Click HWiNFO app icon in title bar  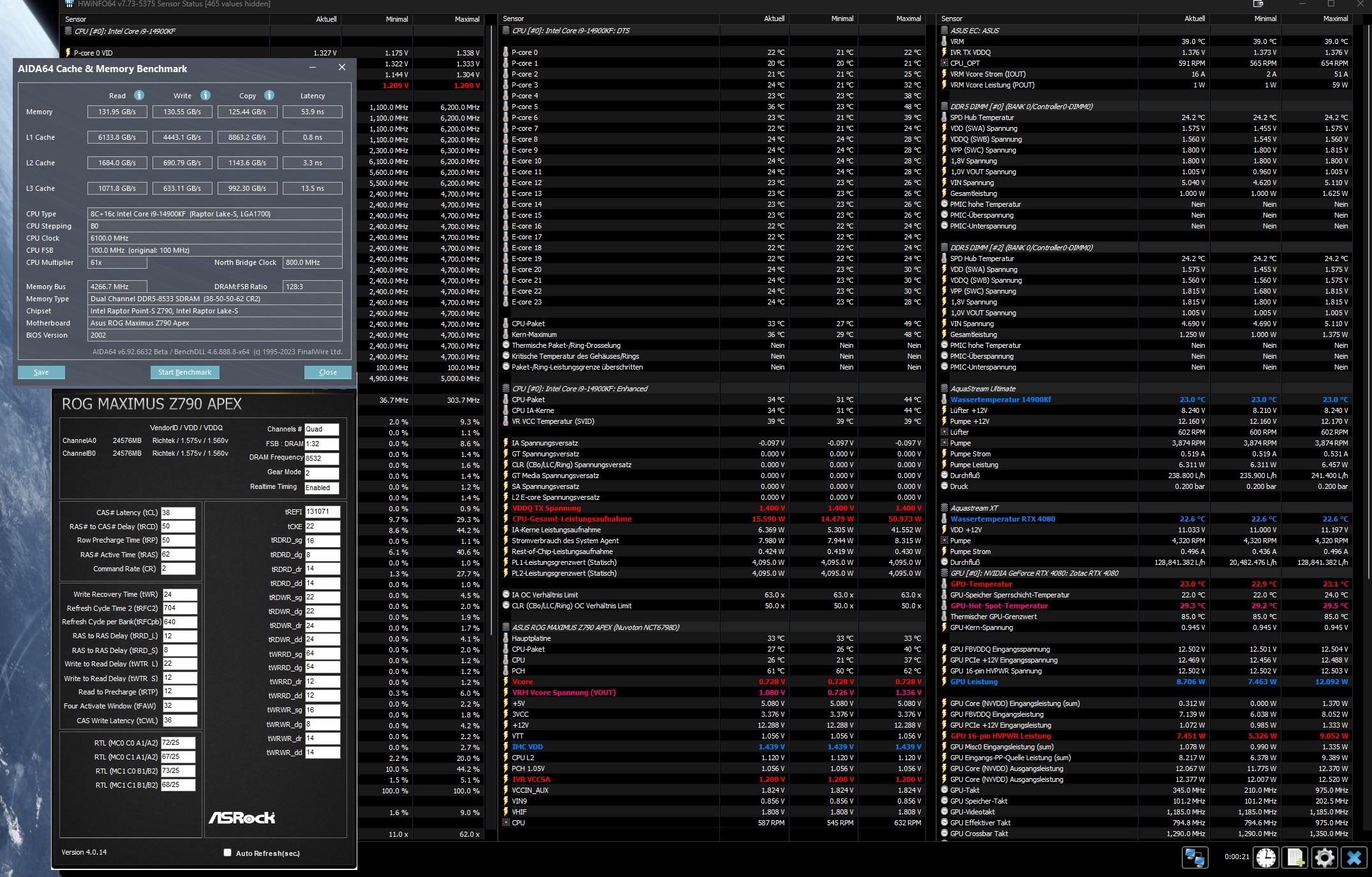tap(69, 4)
